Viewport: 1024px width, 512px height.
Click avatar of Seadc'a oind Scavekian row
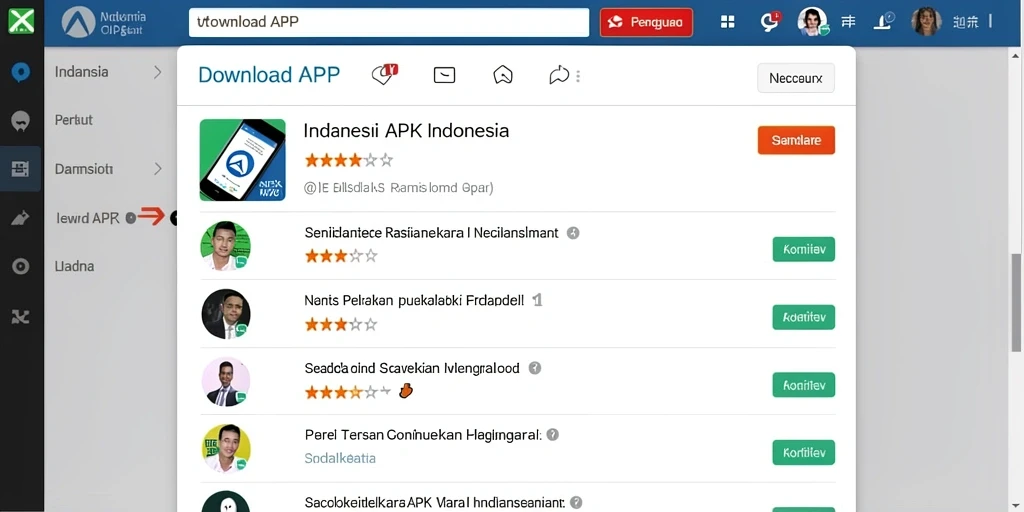(x=225, y=382)
